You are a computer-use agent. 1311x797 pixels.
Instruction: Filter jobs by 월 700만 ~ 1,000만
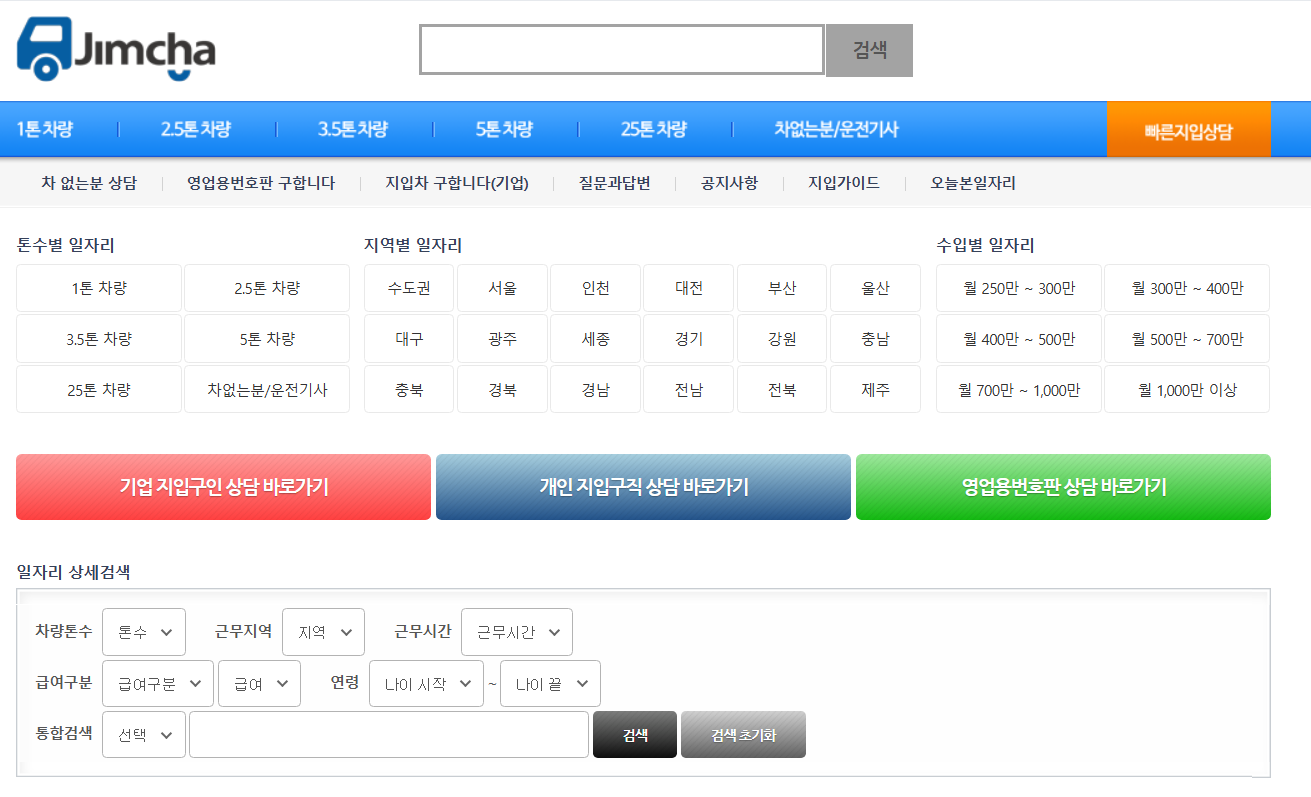[1019, 390]
